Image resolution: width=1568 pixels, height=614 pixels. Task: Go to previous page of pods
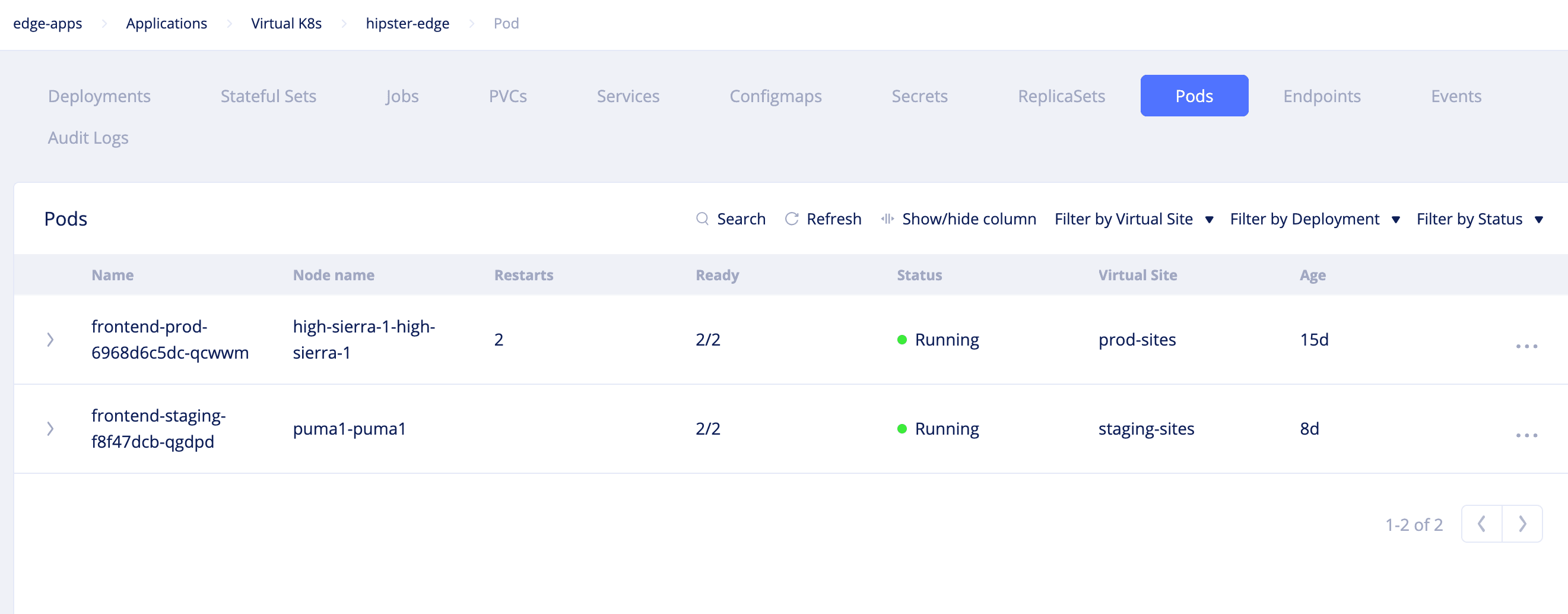[x=1481, y=524]
